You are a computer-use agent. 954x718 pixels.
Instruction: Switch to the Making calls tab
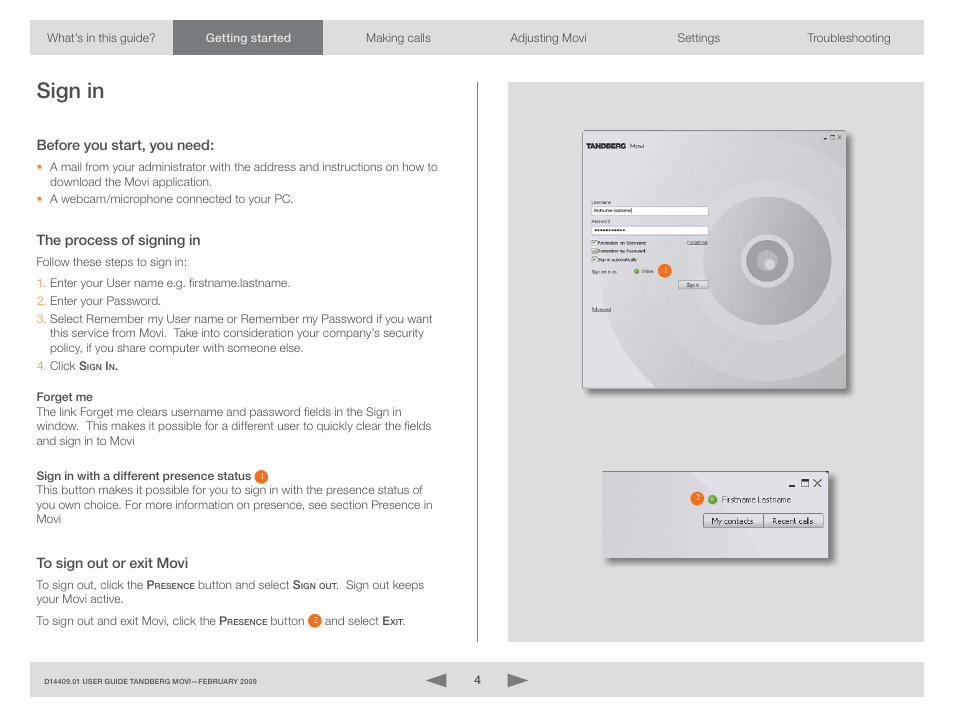click(398, 38)
